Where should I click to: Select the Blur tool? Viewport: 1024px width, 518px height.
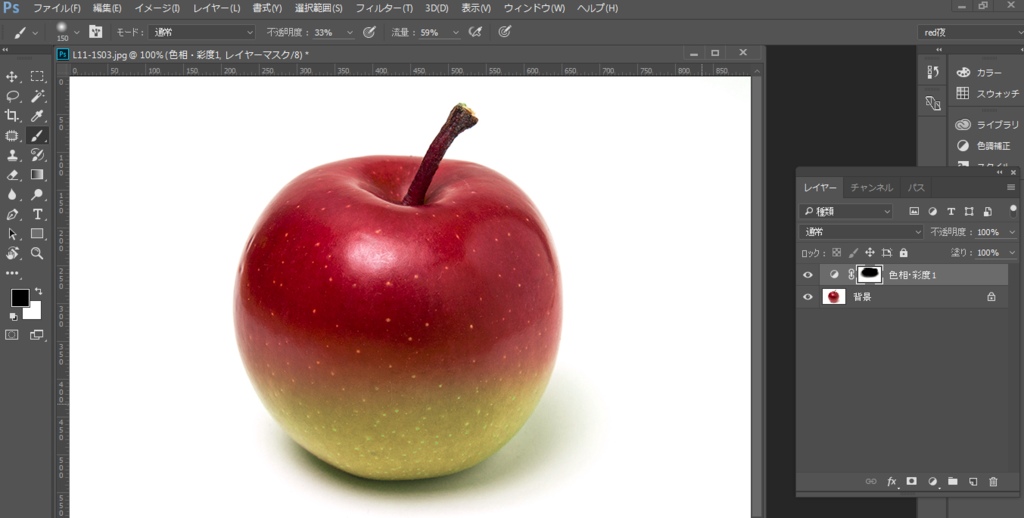tap(12, 195)
